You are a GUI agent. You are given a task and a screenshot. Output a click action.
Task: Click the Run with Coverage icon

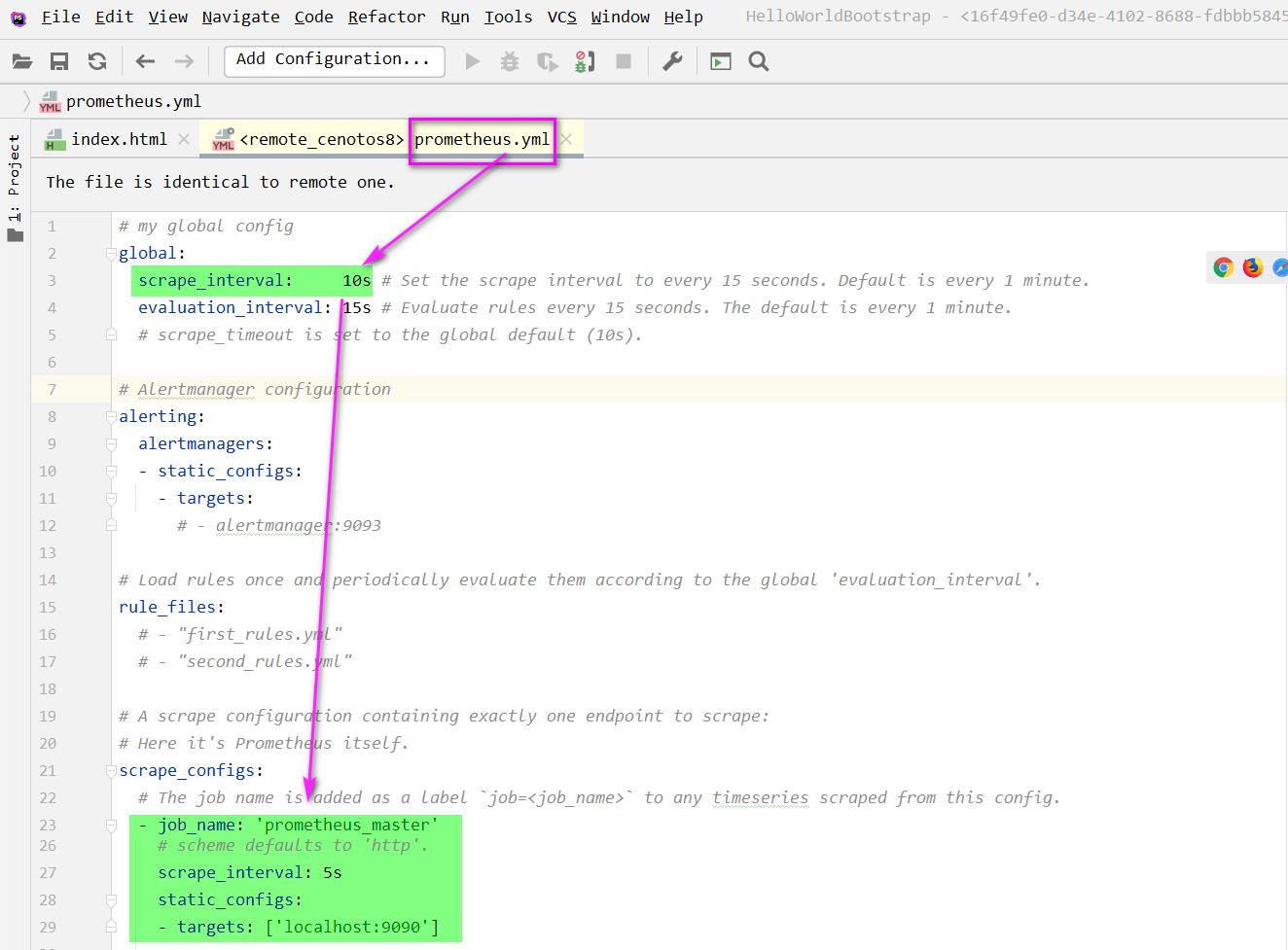point(548,61)
